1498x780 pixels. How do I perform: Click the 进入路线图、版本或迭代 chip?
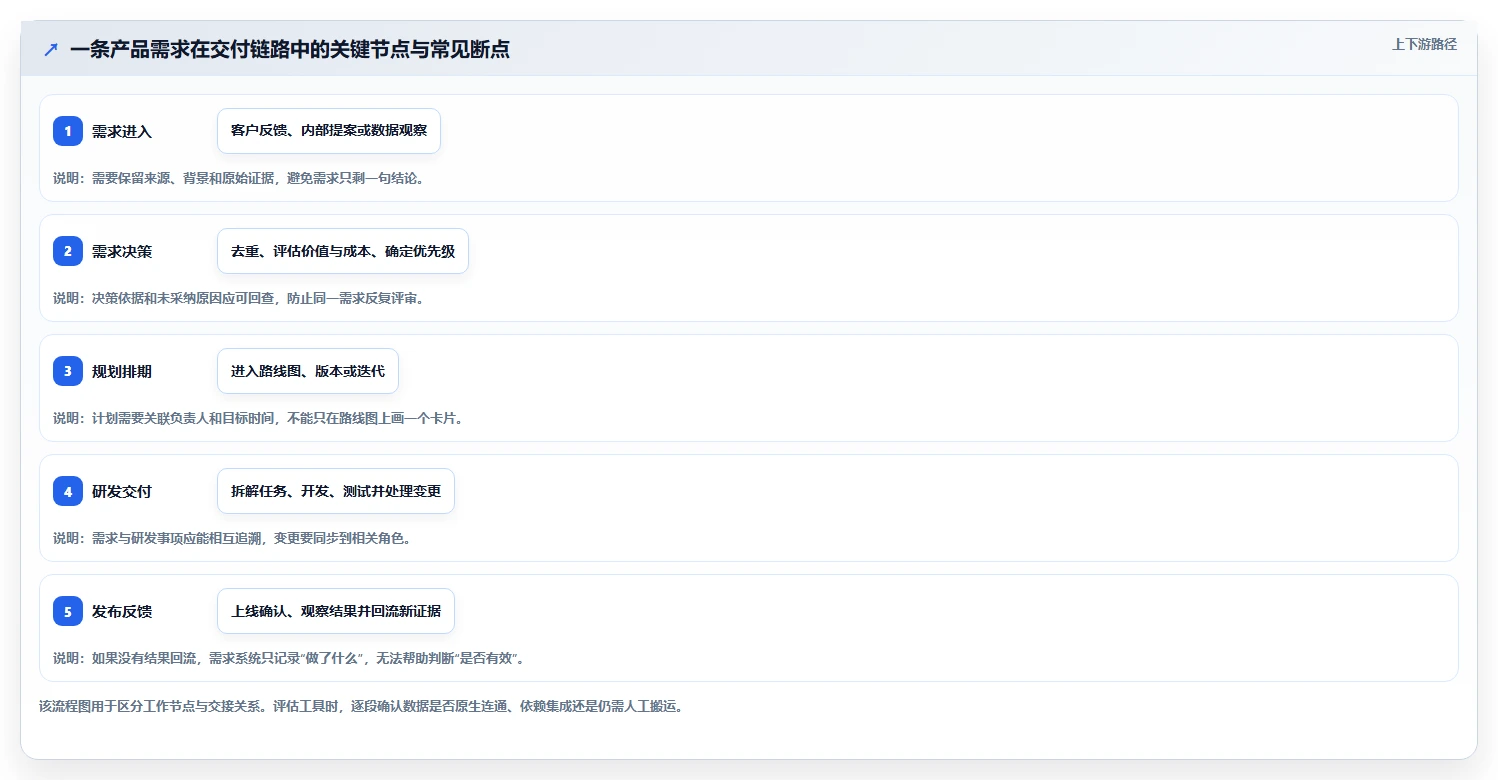pos(308,371)
